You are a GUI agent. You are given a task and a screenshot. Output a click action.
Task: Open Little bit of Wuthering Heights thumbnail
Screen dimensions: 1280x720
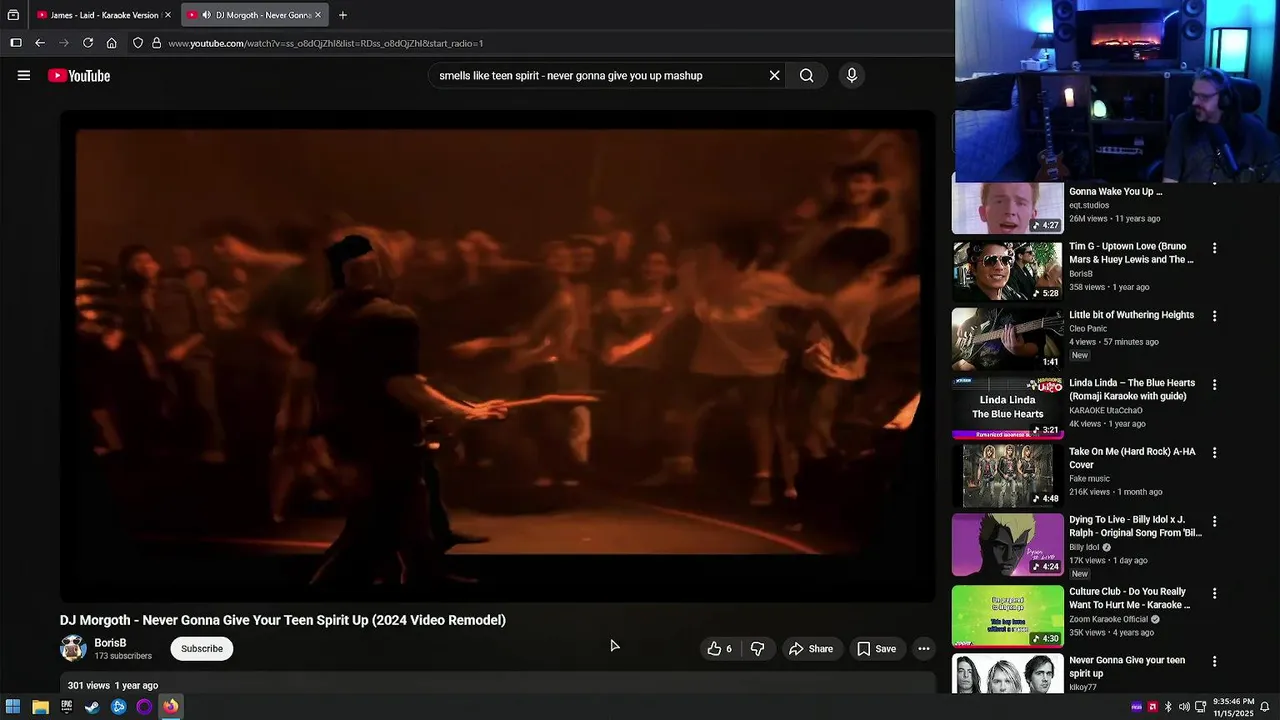point(1007,339)
